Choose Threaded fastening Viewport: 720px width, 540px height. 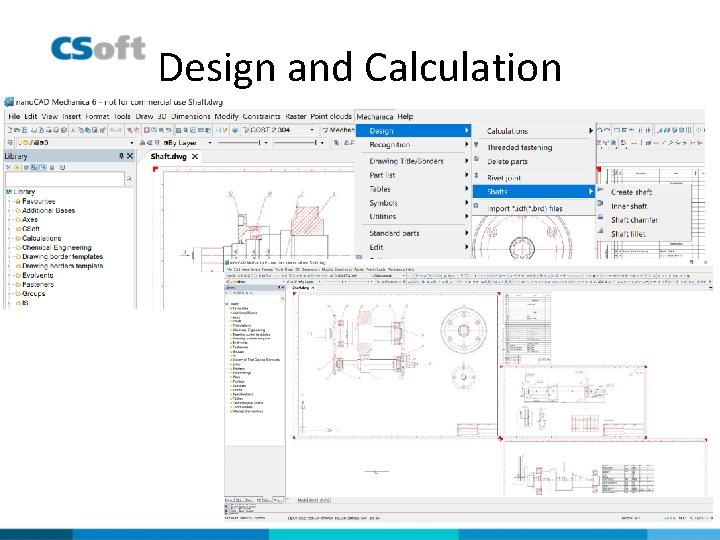(534, 147)
